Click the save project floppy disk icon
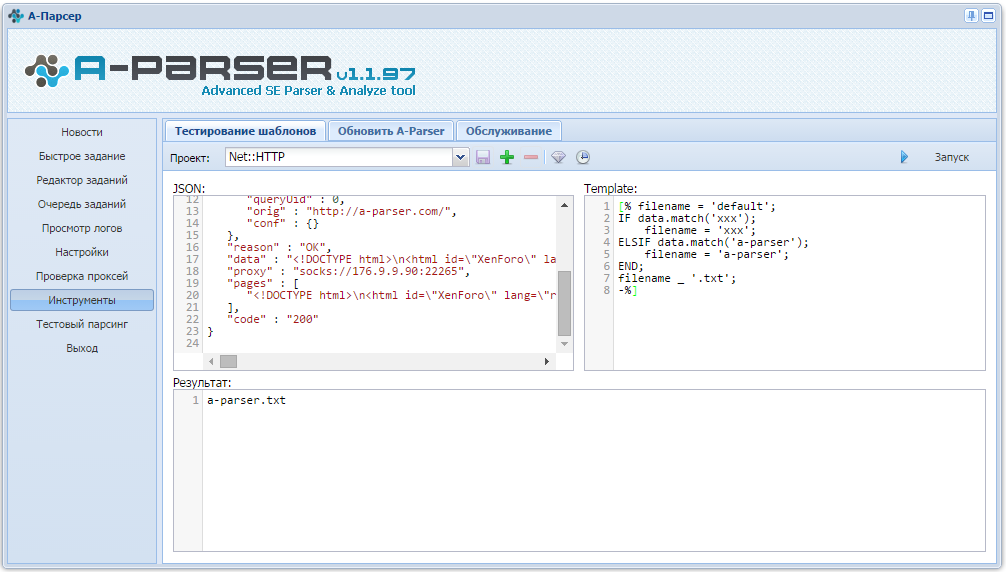Image resolution: width=1006 pixels, height=572 pixels. pos(483,157)
